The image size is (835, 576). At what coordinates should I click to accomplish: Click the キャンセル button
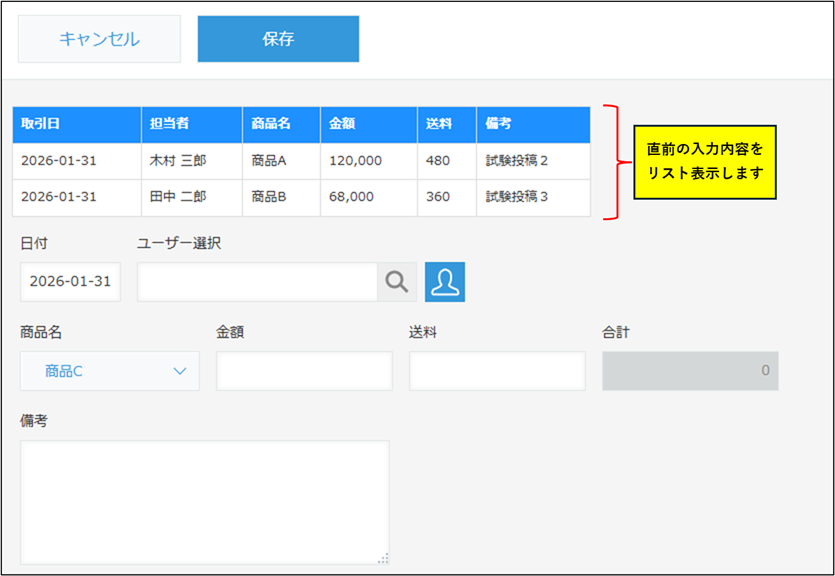[x=99, y=40]
